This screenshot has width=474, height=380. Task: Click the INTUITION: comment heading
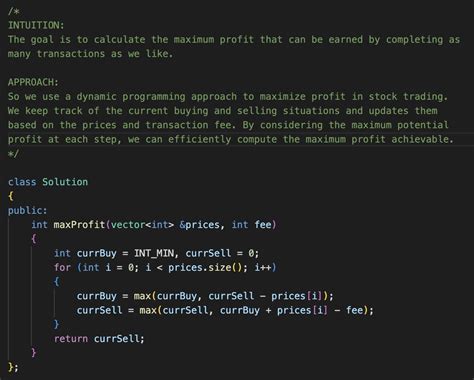[36, 25]
